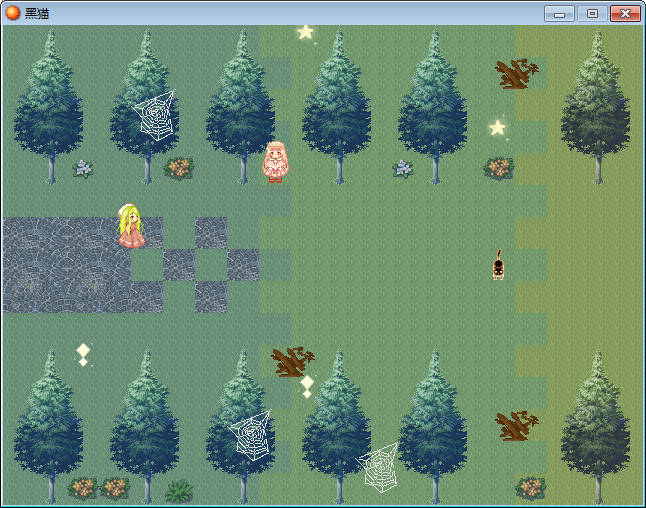Click the orange flower bush near the cobweb tree

point(179,167)
